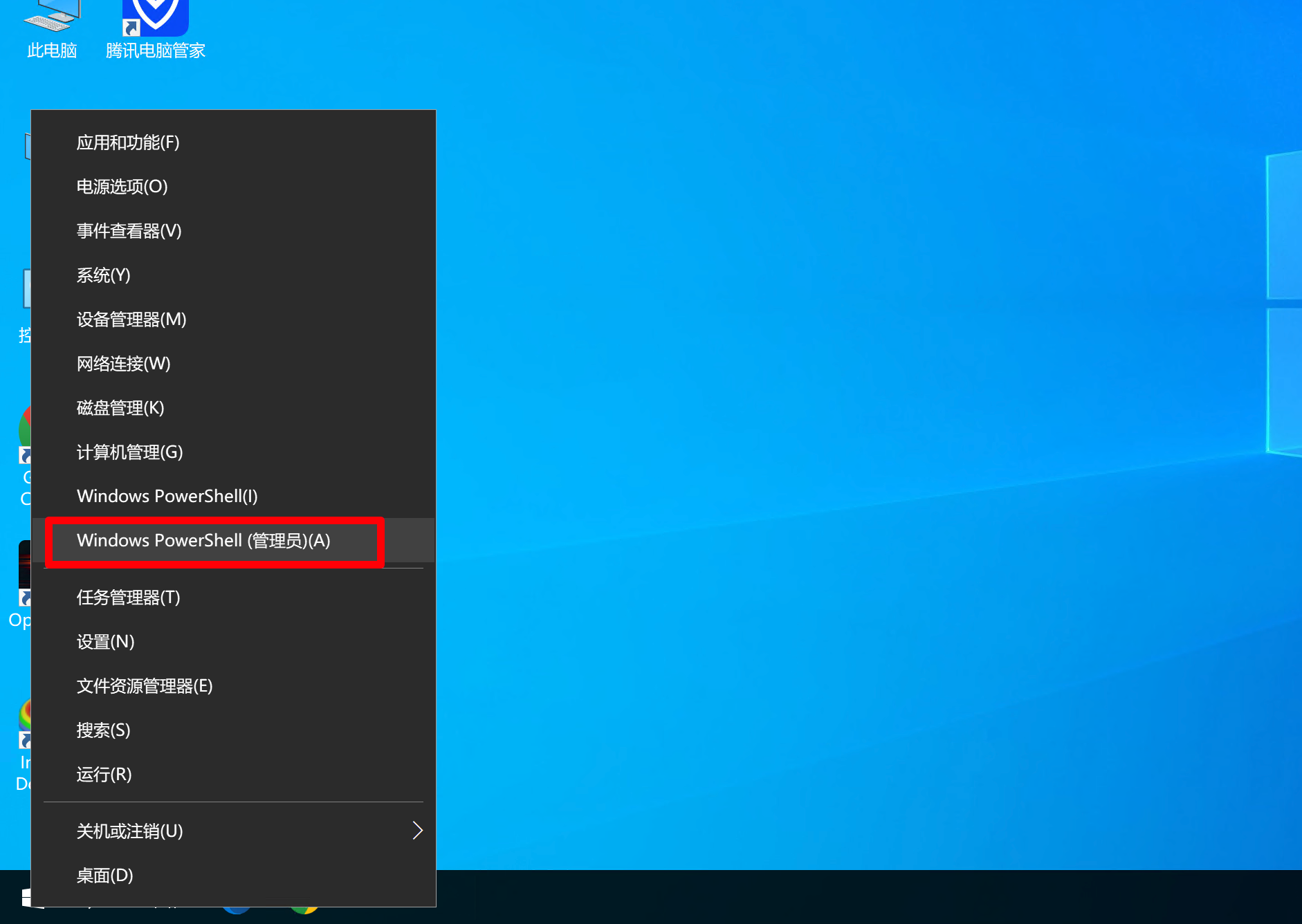Select the 系统(Y) entry
Viewport: 1302px width, 924px height.
tap(234, 275)
